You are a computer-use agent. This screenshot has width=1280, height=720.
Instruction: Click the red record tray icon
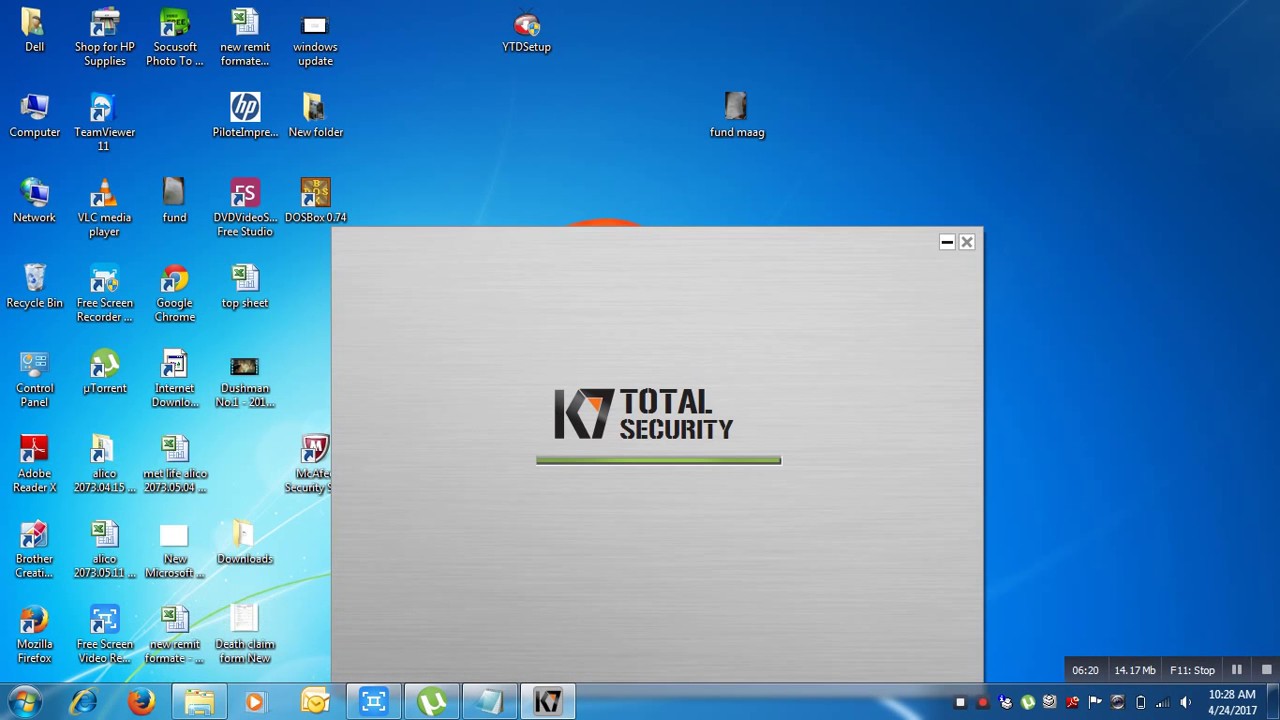[982, 702]
